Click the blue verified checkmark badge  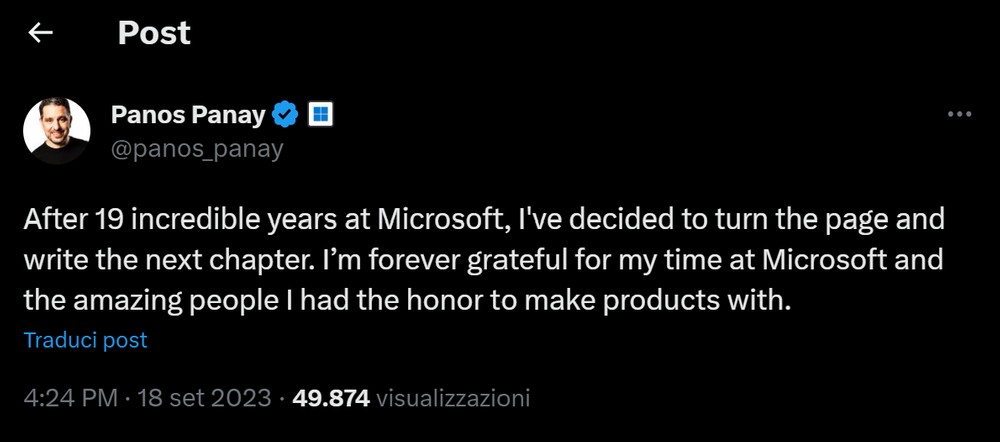pyautogui.click(x=286, y=115)
